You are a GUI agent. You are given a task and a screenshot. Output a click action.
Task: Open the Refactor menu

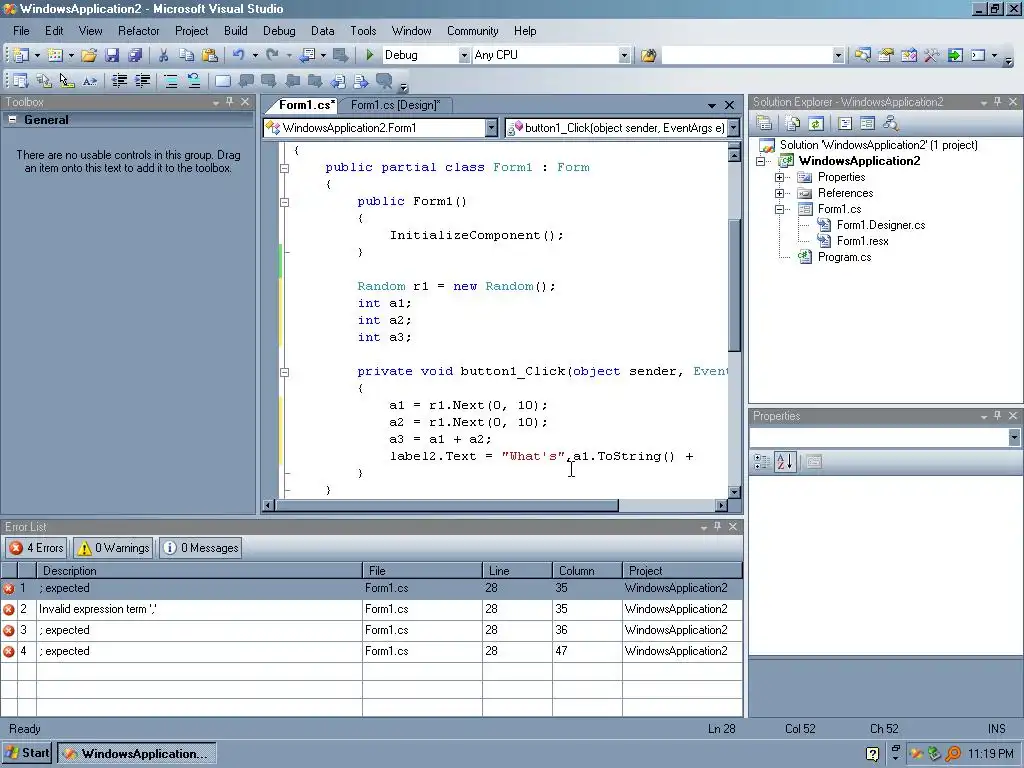[138, 31]
